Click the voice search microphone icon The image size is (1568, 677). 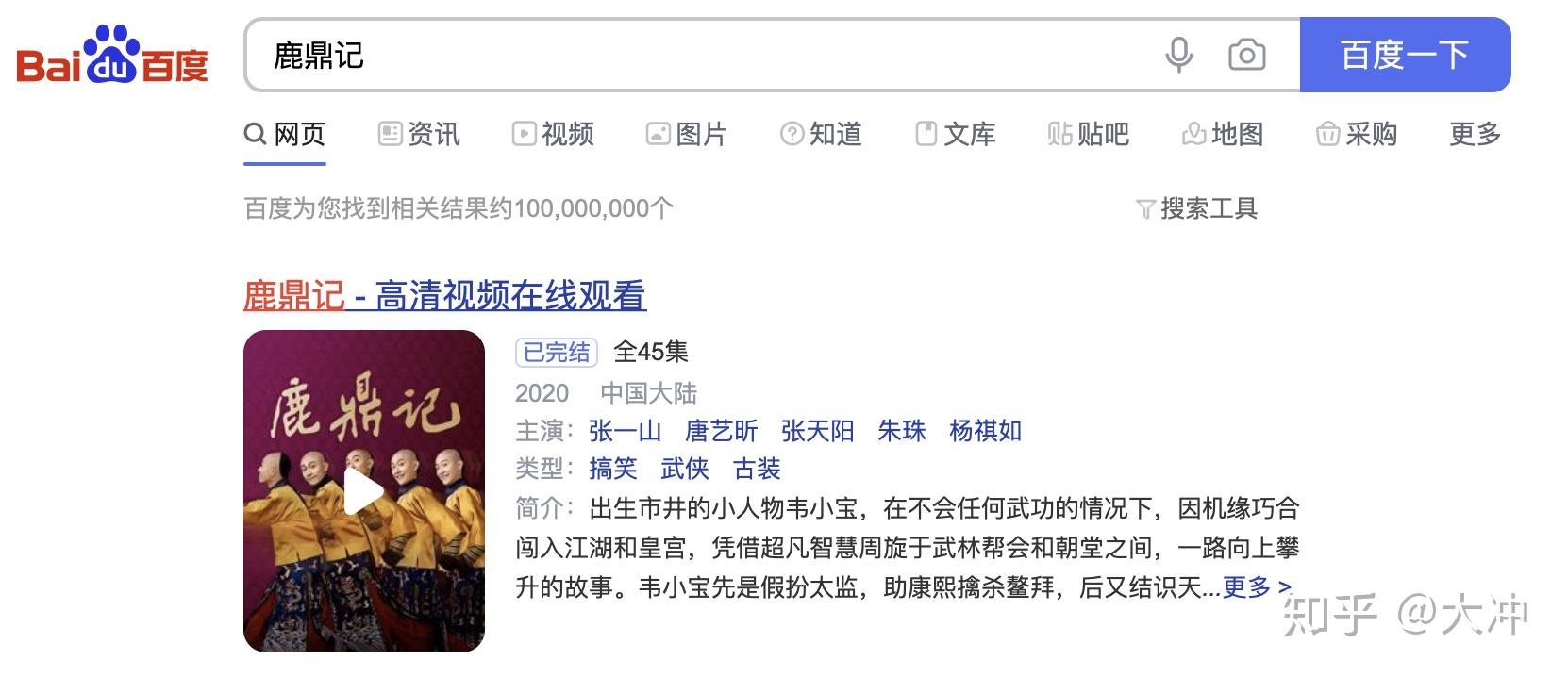1178,55
